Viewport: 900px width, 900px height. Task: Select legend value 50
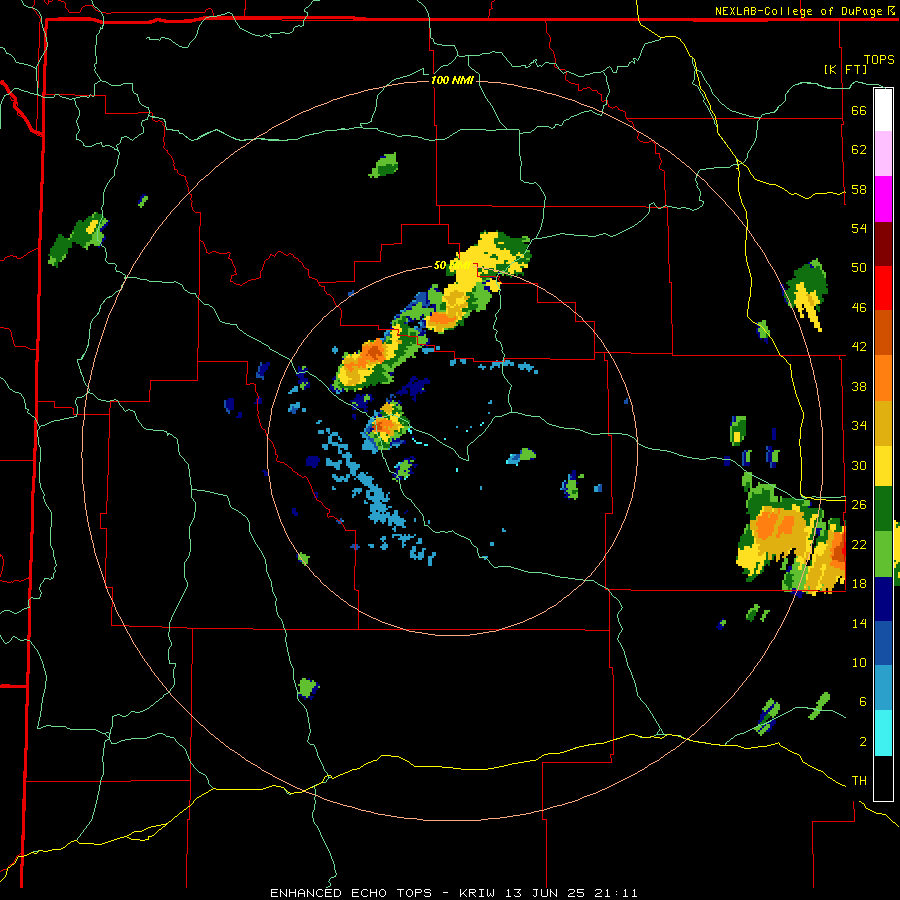pyautogui.click(x=859, y=268)
